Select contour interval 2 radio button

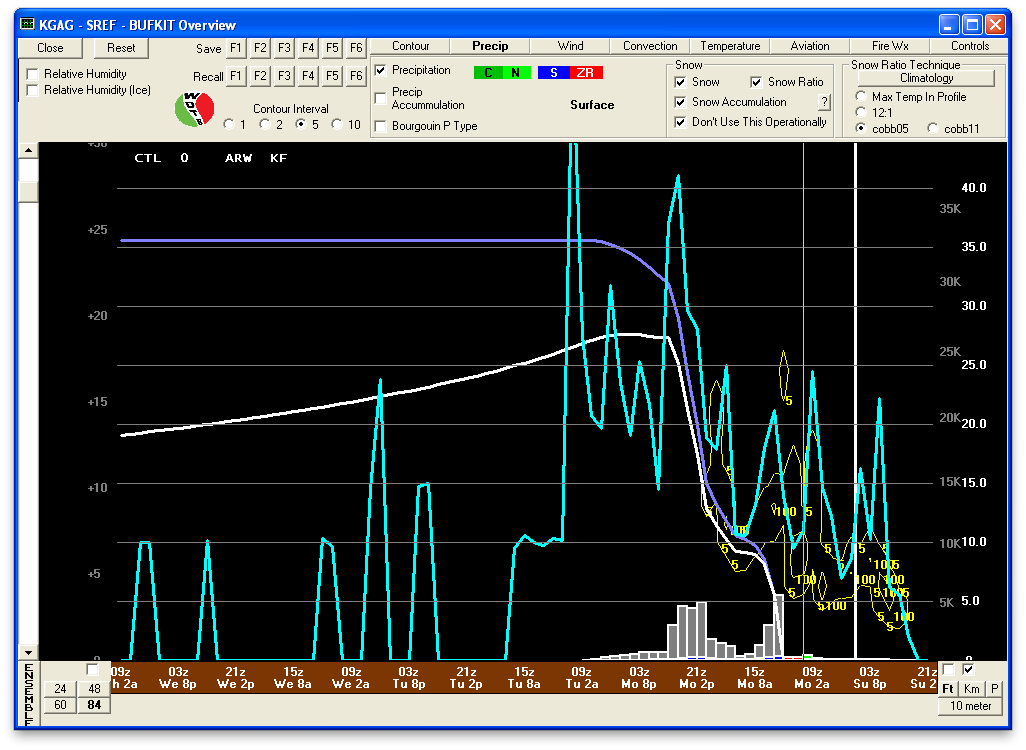265,124
